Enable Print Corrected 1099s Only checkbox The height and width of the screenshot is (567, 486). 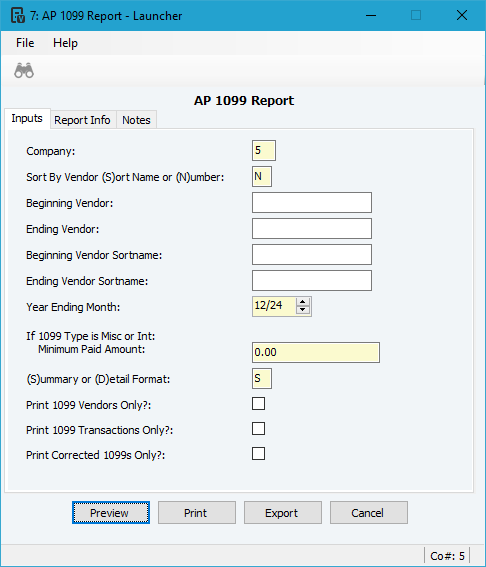click(x=259, y=453)
